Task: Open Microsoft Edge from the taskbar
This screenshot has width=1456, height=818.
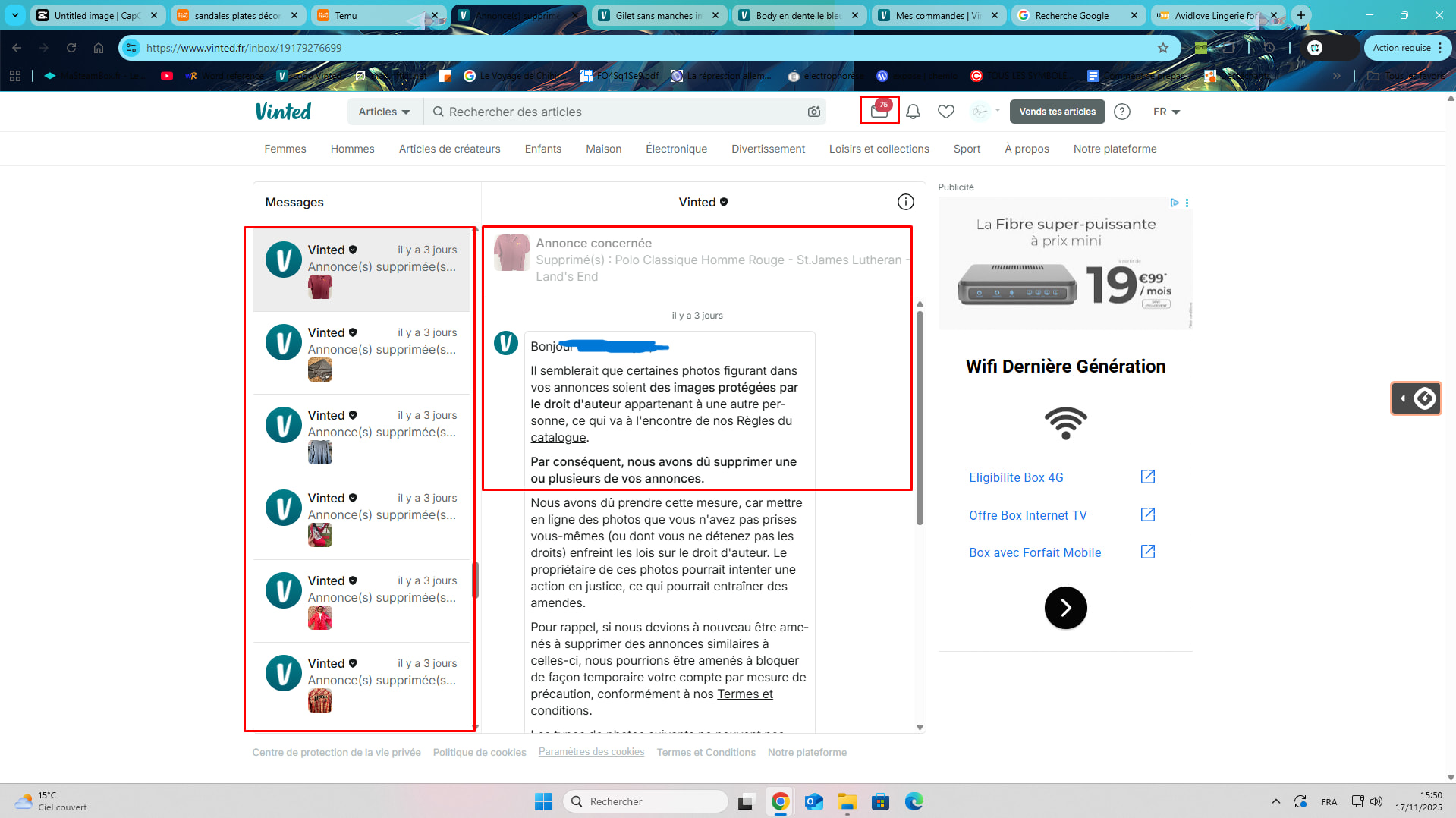Action: [914, 801]
